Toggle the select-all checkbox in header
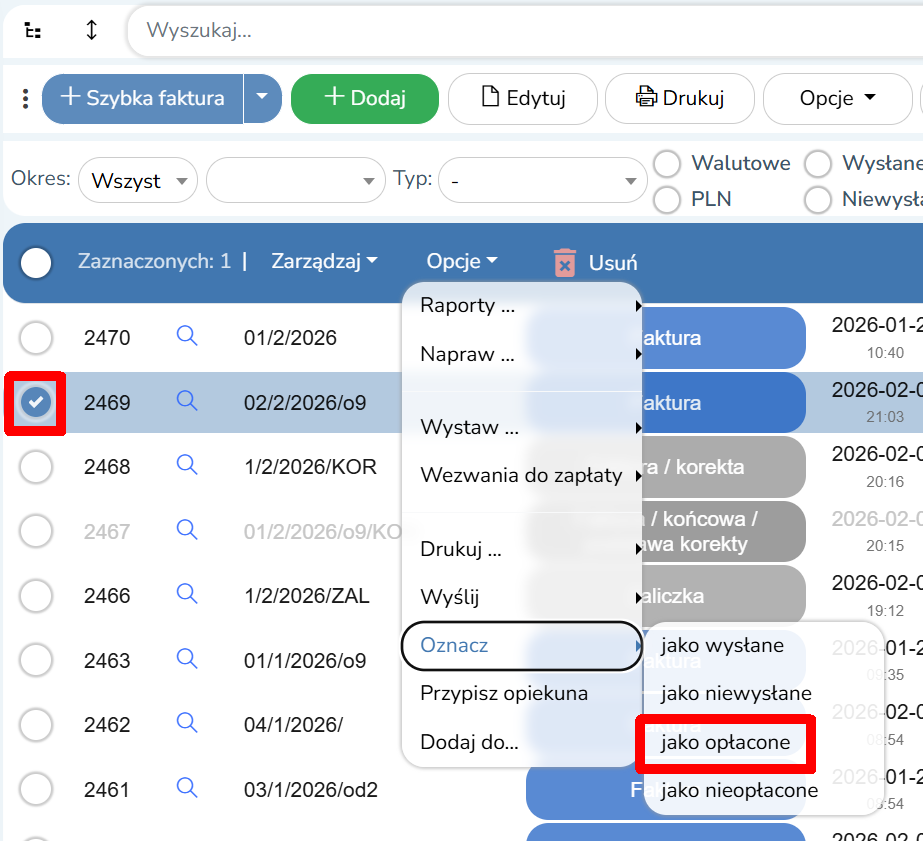Viewport: 923px width, 841px height. [x=36, y=263]
